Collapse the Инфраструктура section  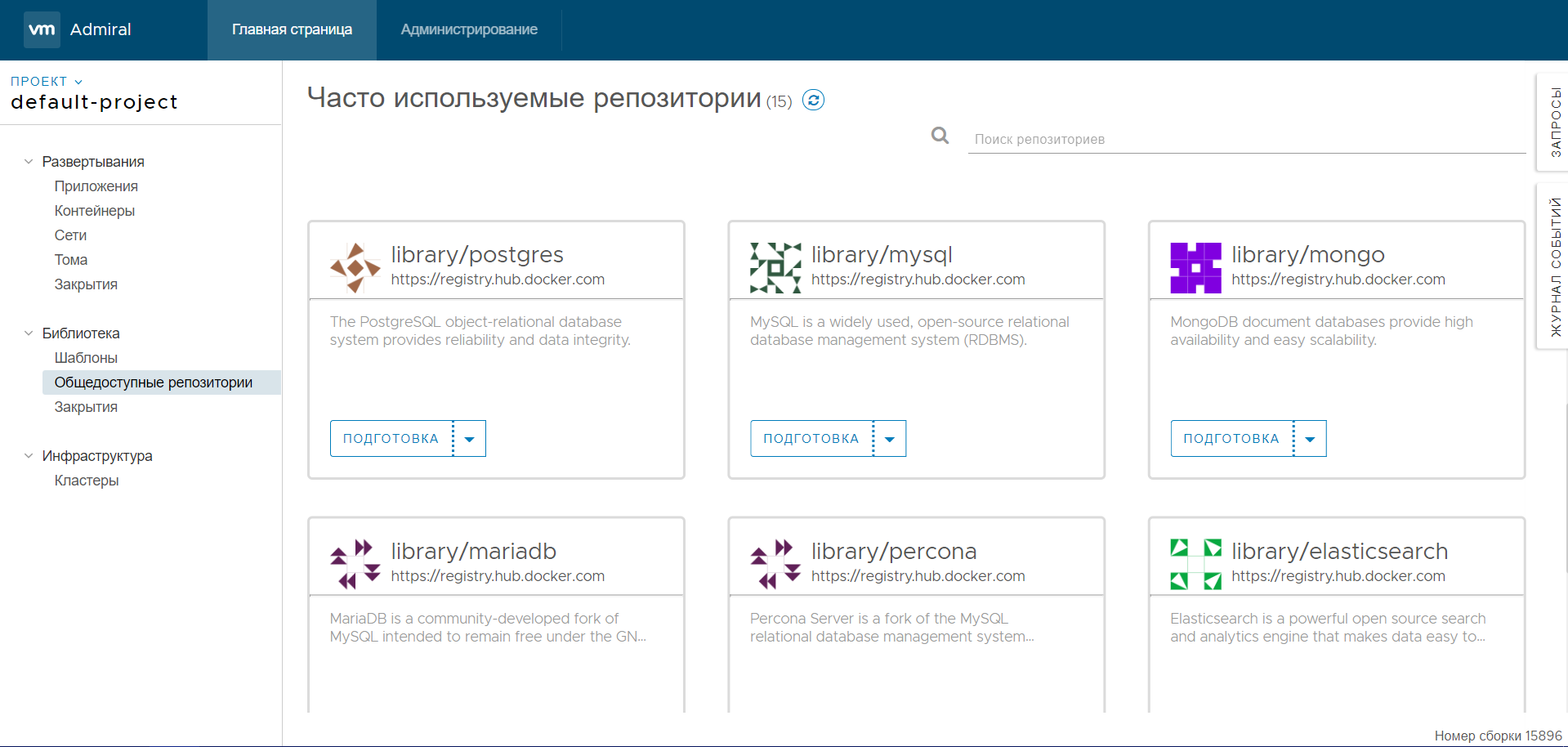point(29,456)
